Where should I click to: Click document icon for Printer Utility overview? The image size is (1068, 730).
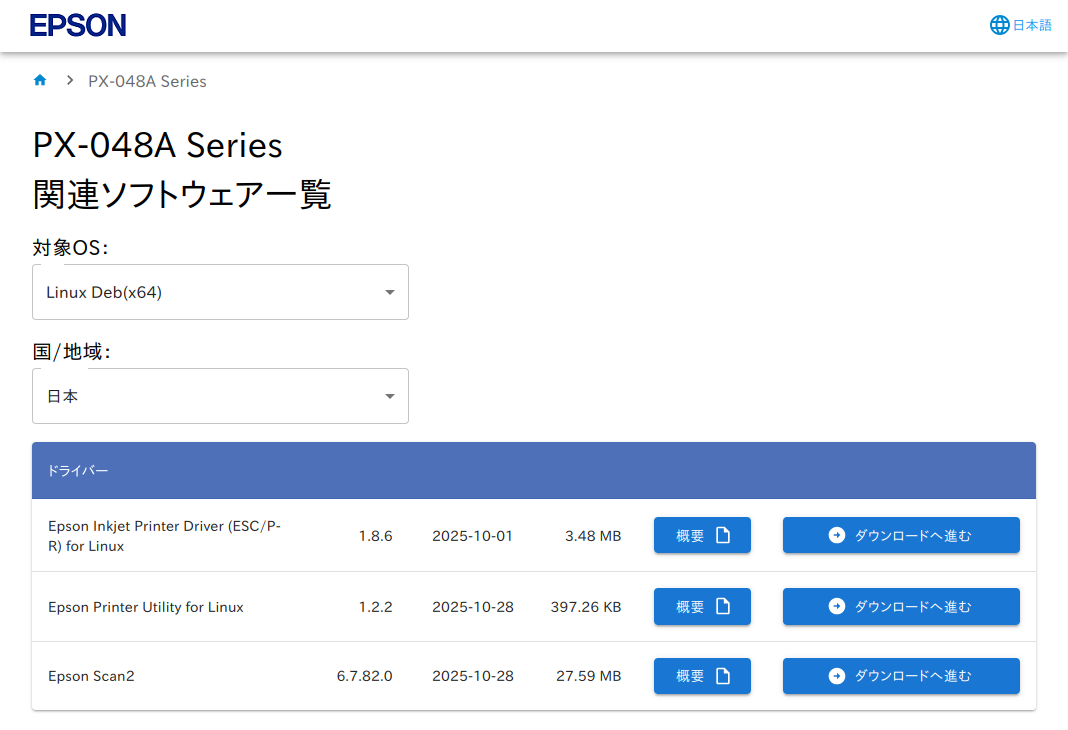tap(723, 606)
